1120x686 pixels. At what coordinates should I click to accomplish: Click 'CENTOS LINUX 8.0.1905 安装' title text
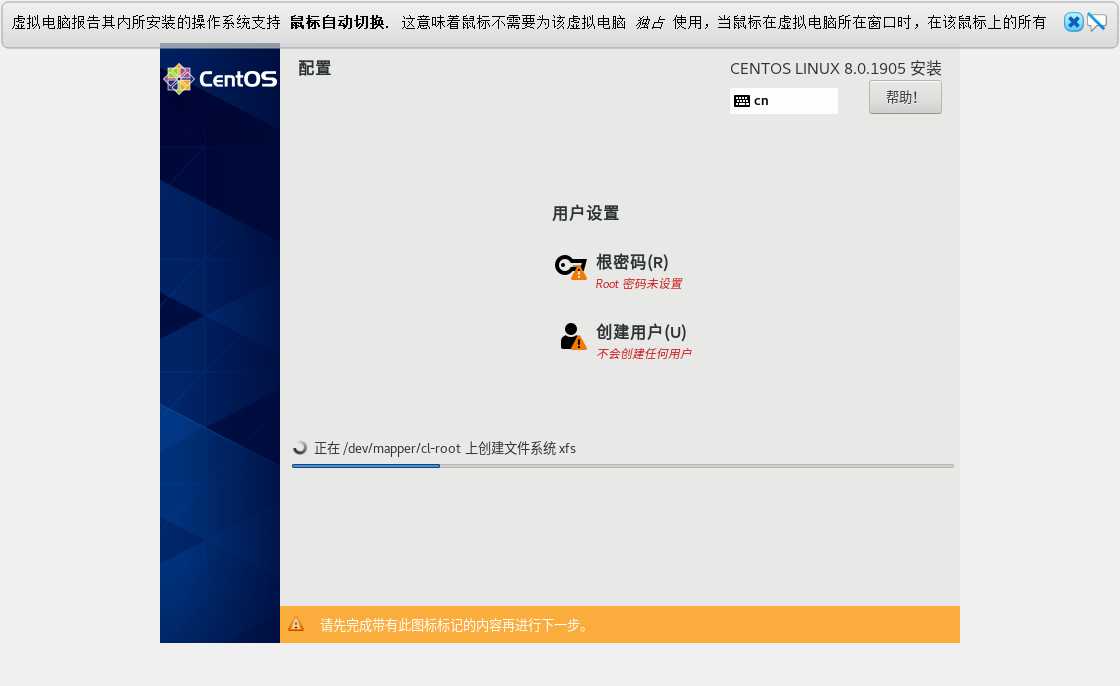tap(836, 69)
